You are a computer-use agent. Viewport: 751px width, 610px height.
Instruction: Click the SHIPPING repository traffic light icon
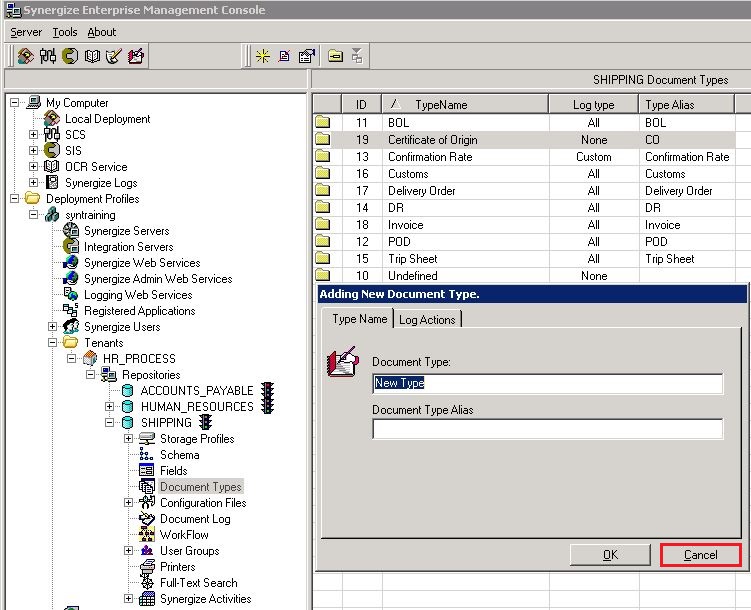pos(206,422)
